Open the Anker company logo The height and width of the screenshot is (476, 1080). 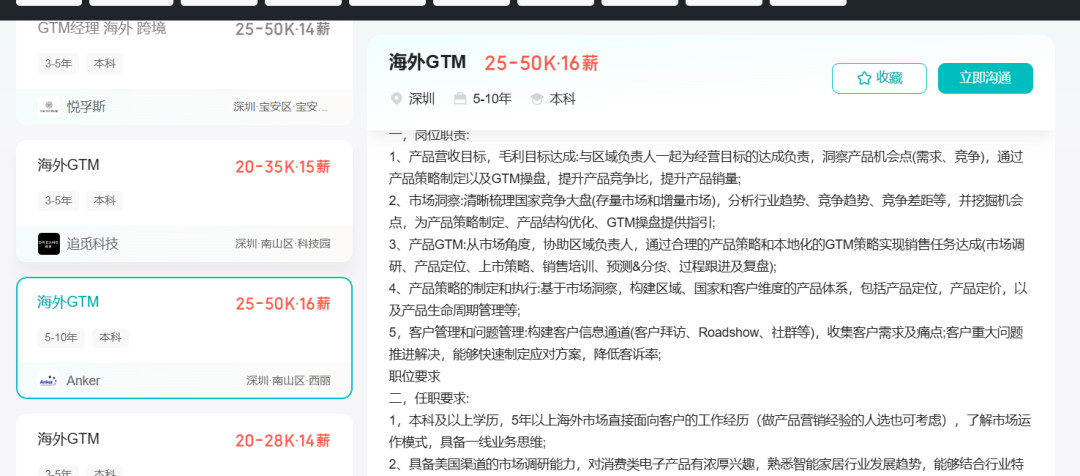[48, 380]
